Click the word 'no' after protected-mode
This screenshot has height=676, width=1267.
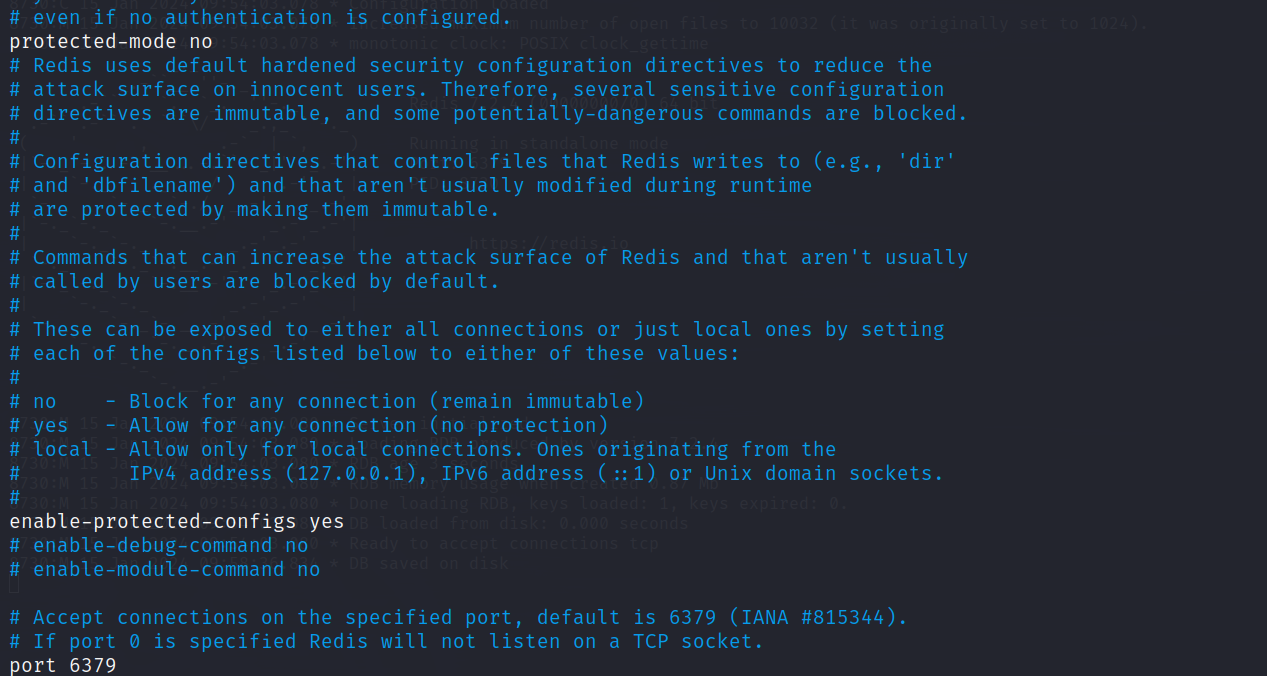point(201,41)
